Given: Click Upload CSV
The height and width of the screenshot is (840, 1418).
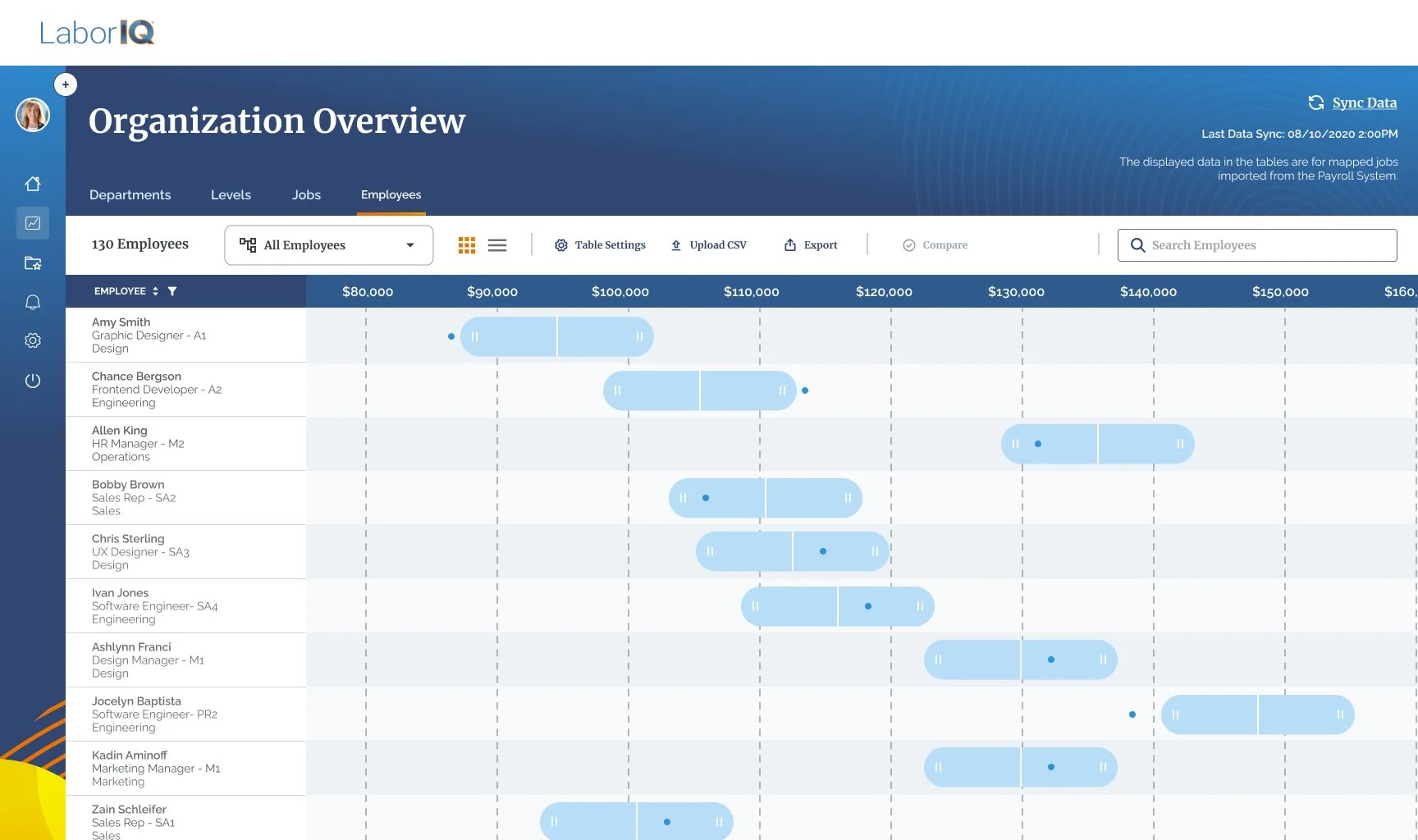Looking at the screenshot, I should 709,245.
